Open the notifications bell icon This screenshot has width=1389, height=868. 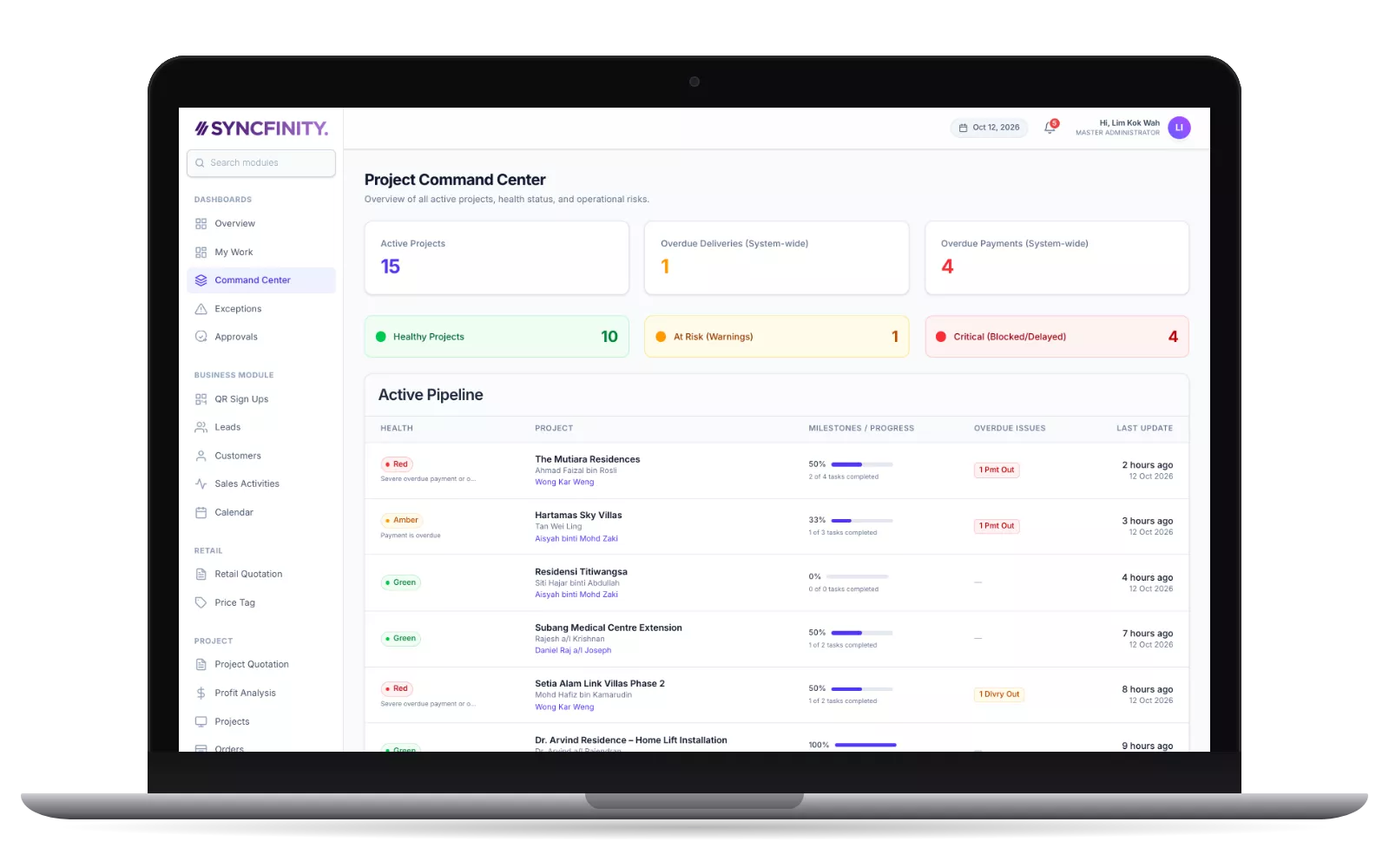pos(1050,128)
